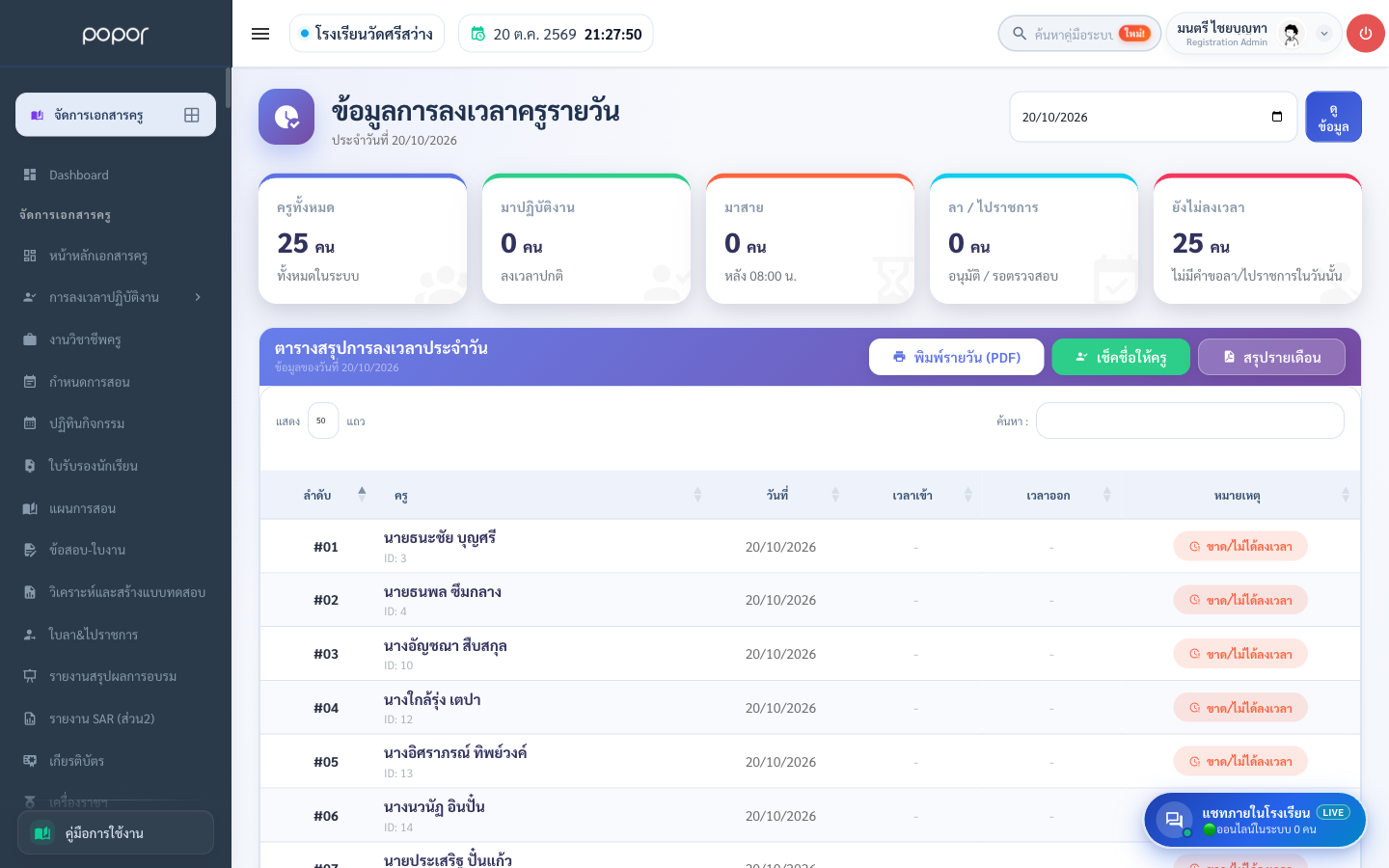
Task: Click พิมพ์รายวัน (PDF) button
Action: pos(957,357)
